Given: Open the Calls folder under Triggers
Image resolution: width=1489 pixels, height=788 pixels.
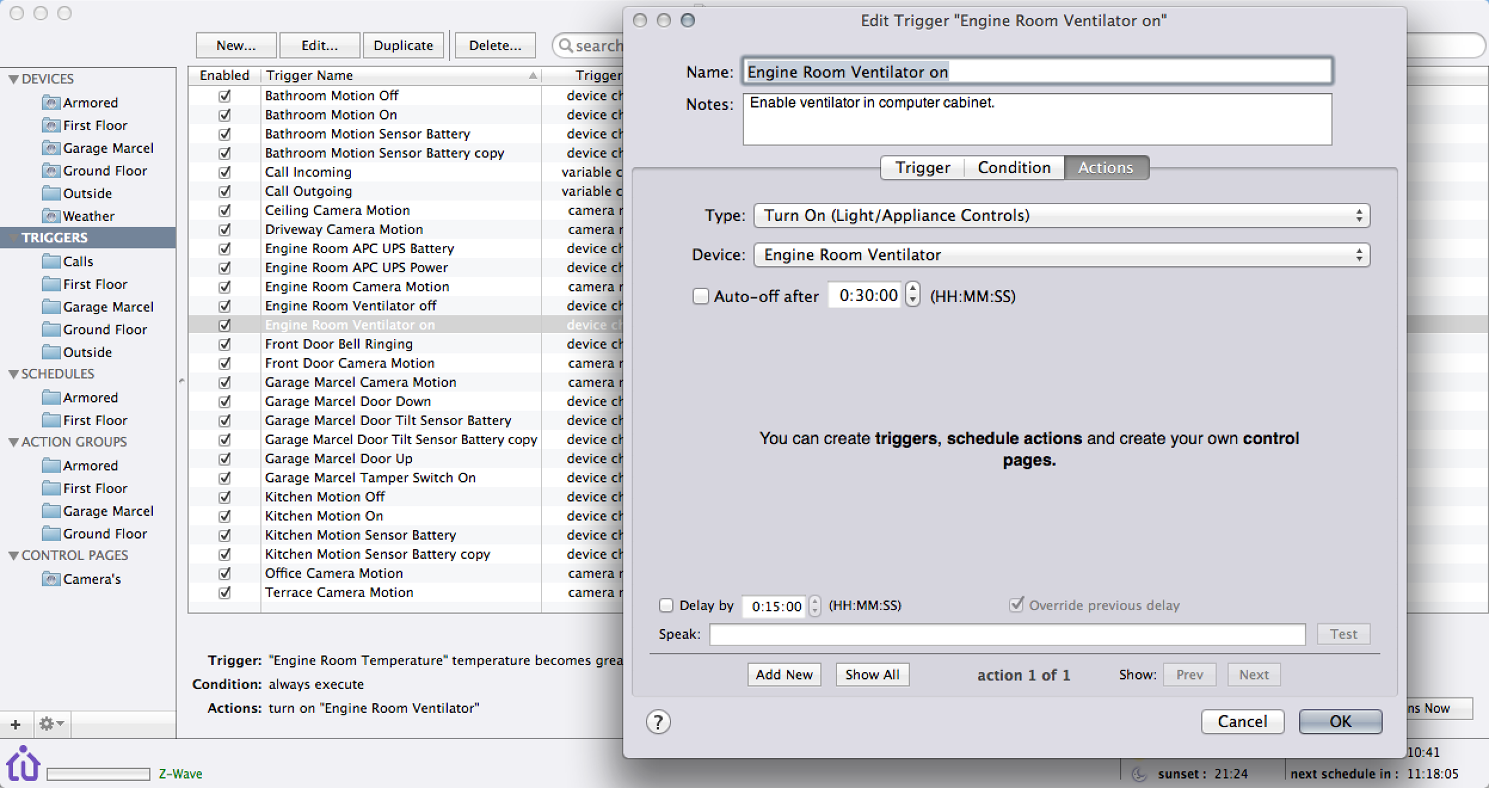Looking at the screenshot, I should (x=78, y=261).
